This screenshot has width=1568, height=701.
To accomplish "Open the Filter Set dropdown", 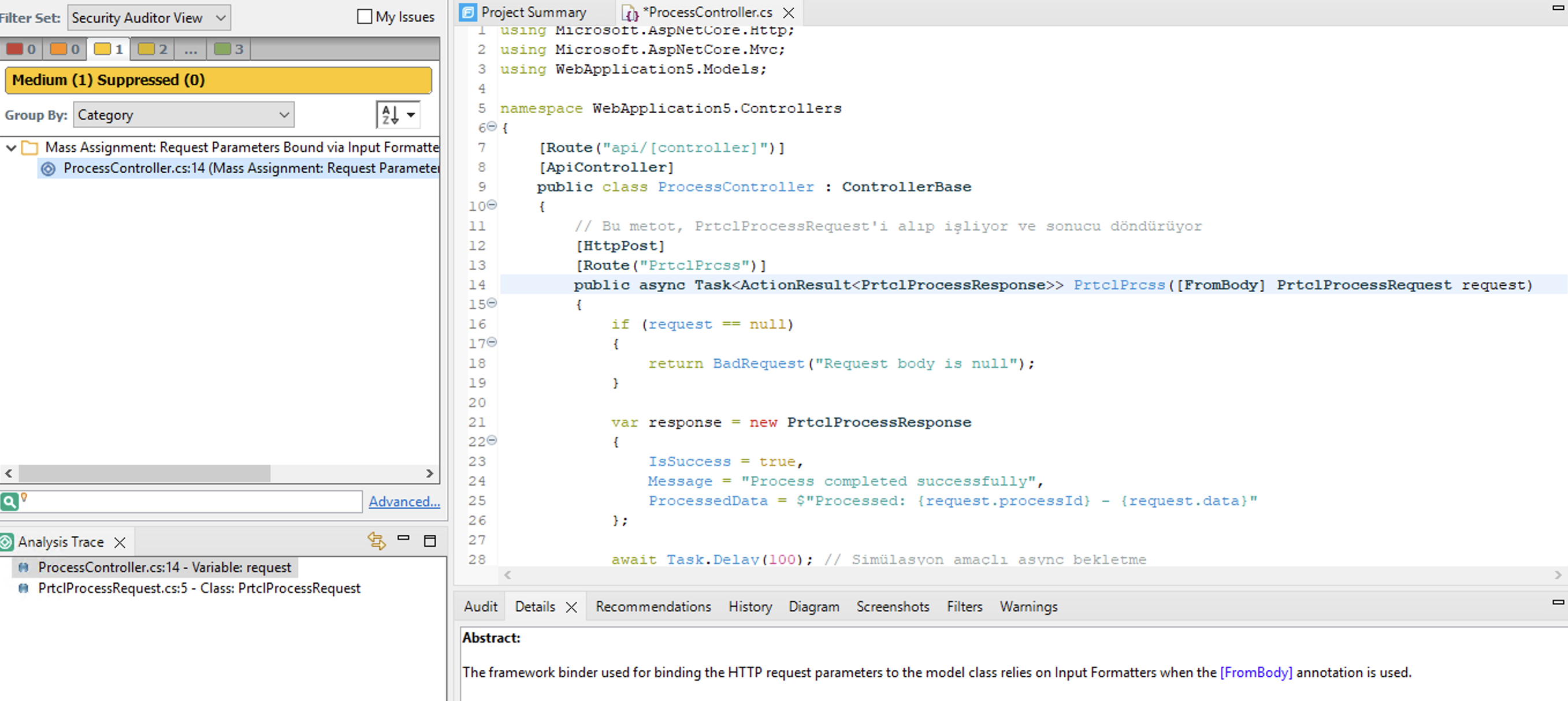I will click(x=149, y=18).
